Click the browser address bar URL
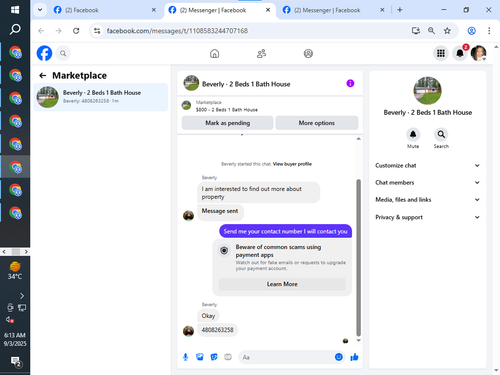Image resolution: width=500 pixels, height=375 pixels. click(x=177, y=31)
